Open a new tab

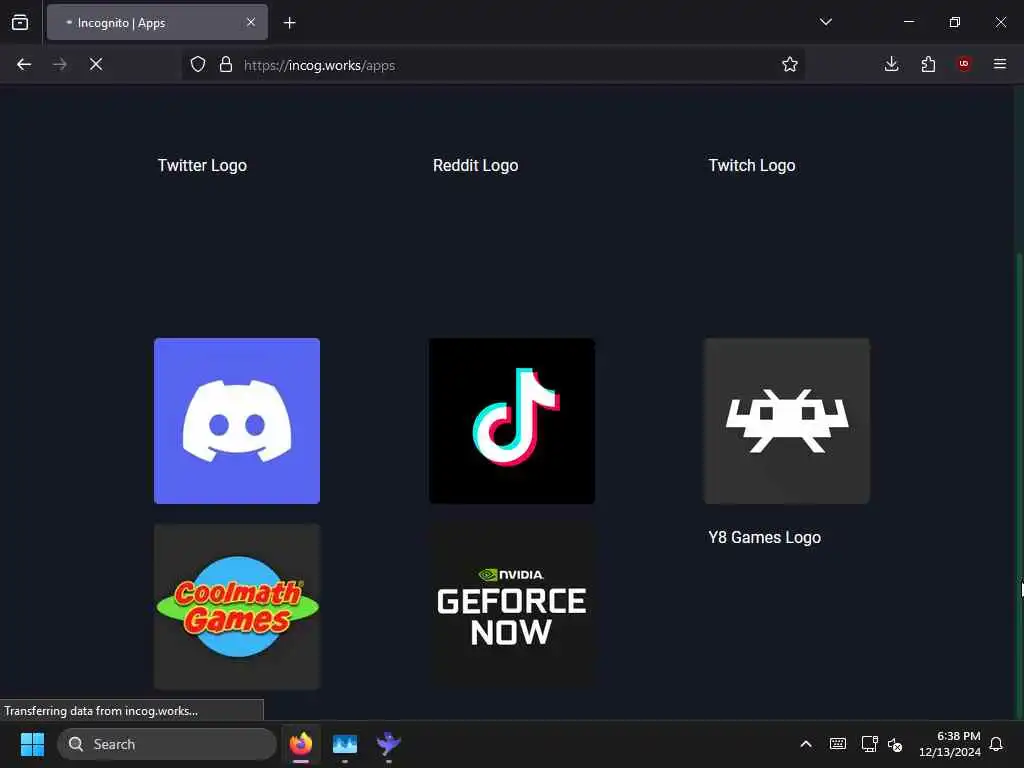(x=289, y=23)
